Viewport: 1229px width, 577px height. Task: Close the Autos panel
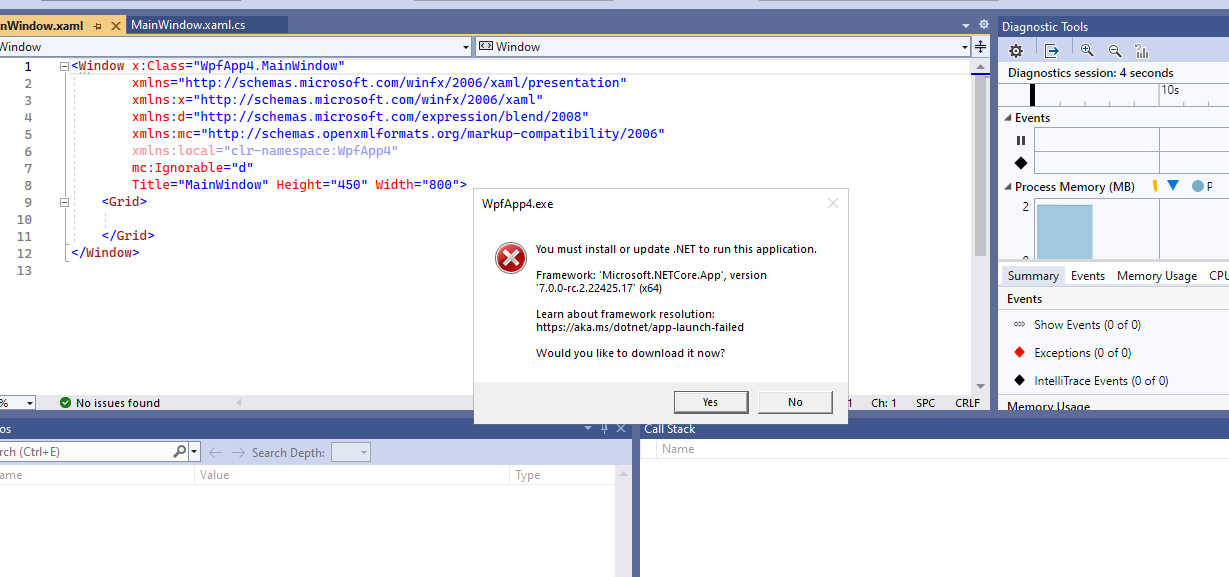tap(622, 429)
